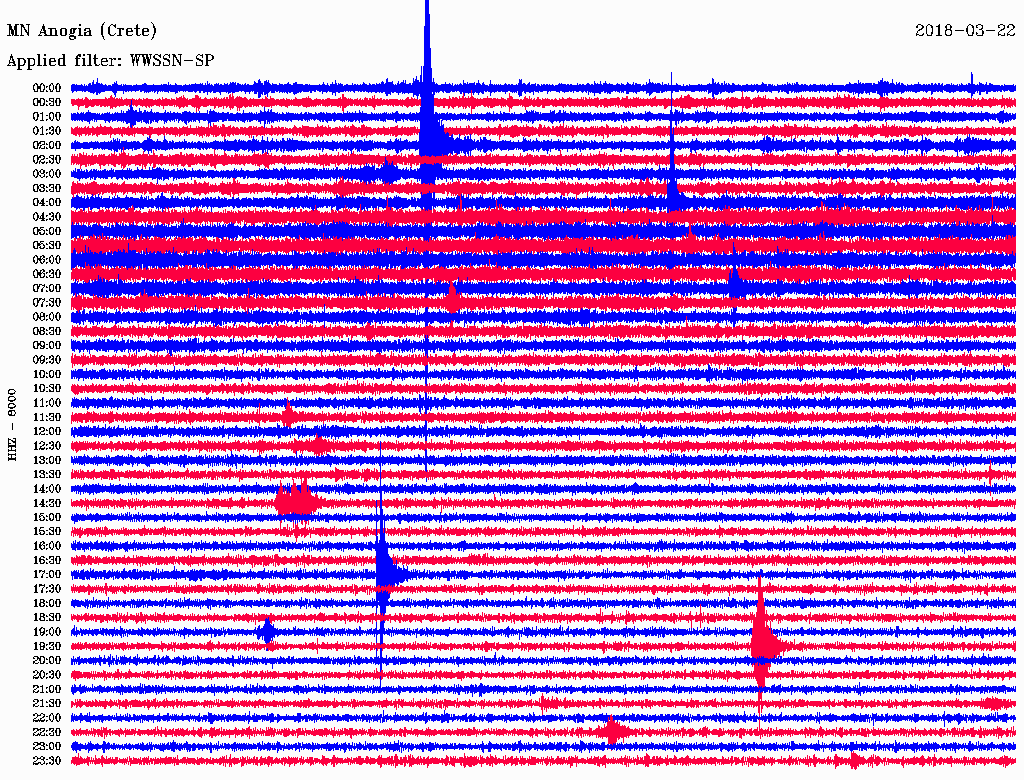
Task: Click the '11:00' time label
Action: coord(46,403)
